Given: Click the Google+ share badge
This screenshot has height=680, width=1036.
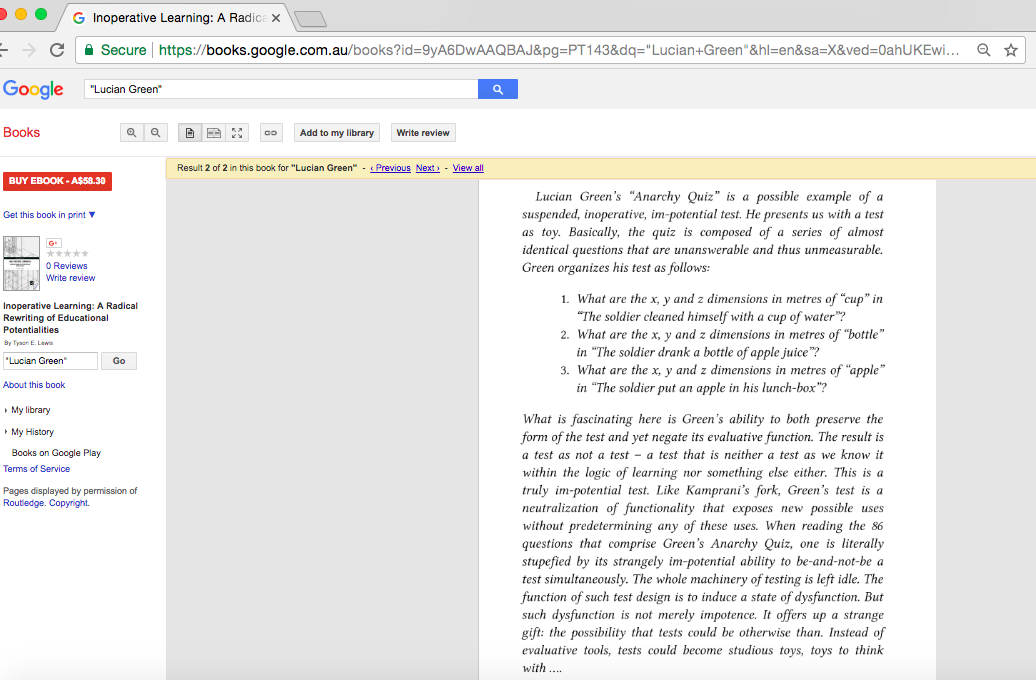Looking at the screenshot, I should [54, 243].
